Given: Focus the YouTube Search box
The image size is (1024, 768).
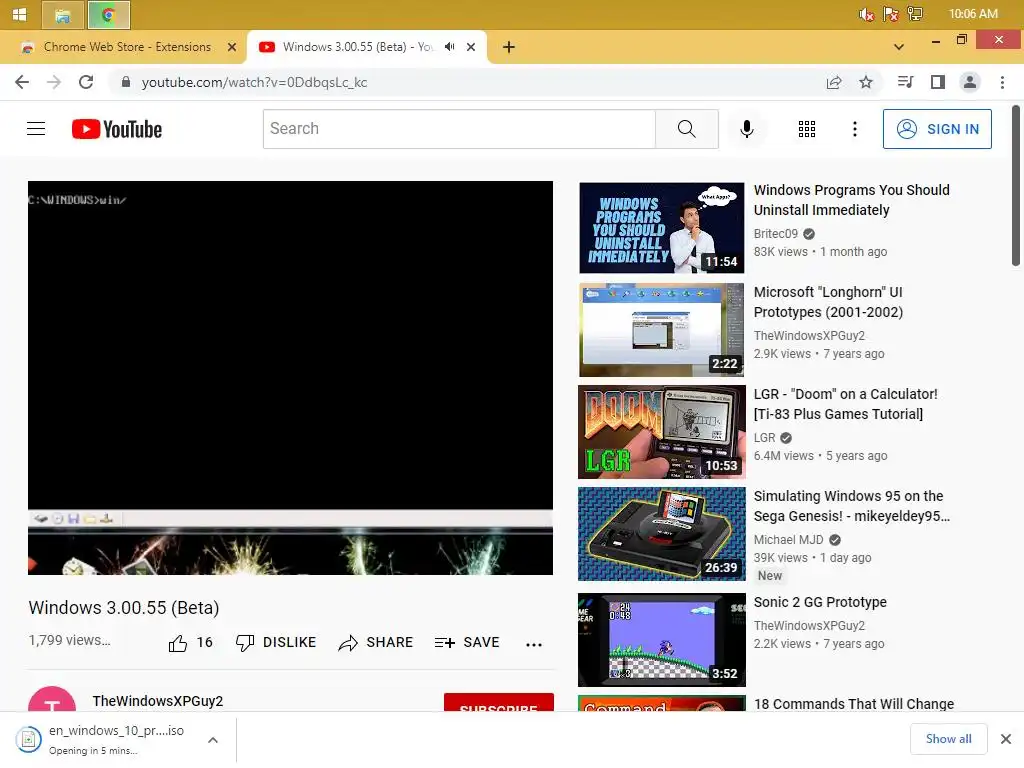Looking at the screenshot, I should coord(459,129).
